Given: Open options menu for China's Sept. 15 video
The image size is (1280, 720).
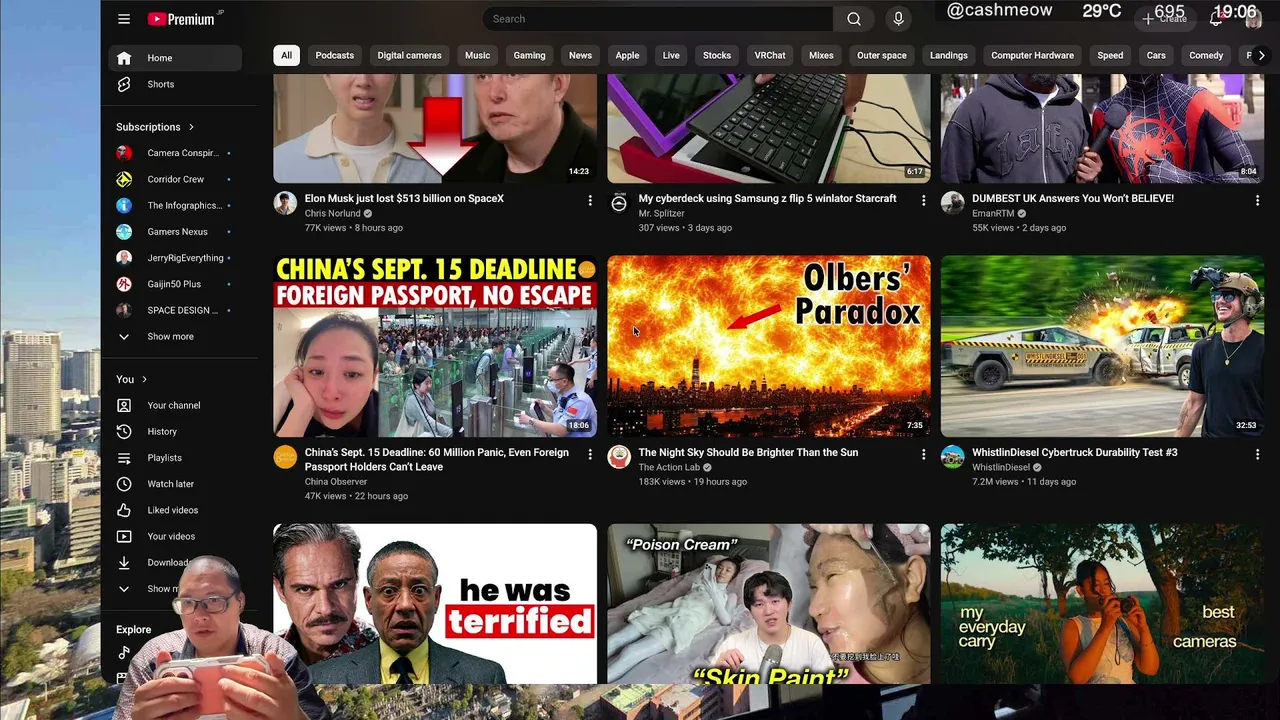Looking at the screenshot, I should [x=590, y=455].
